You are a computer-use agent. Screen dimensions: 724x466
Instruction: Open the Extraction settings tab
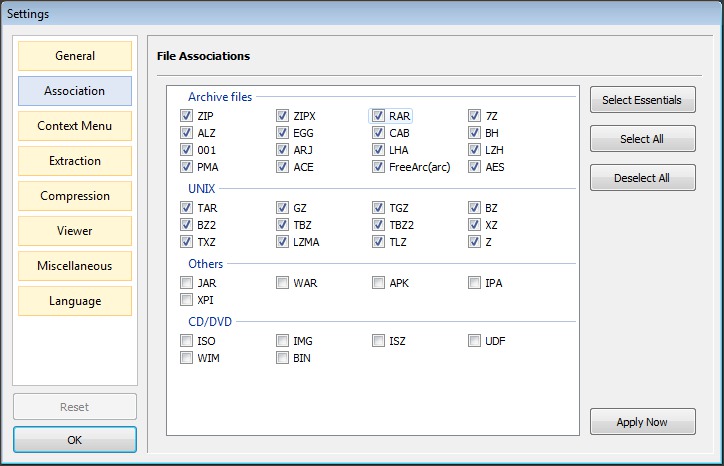[x=75, y=161]
